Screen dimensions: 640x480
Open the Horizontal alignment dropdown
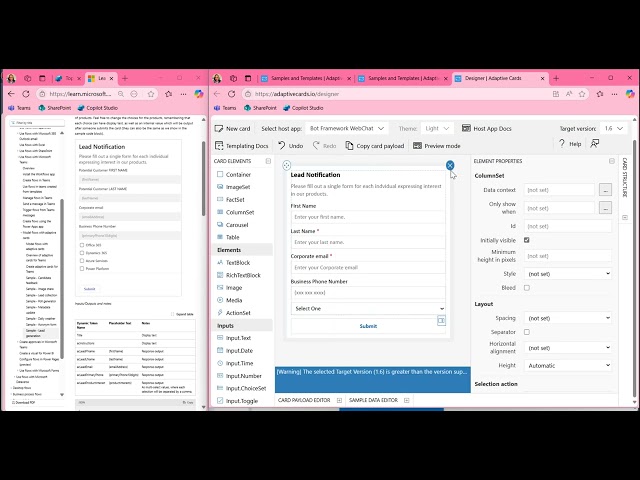click(568, 348)
